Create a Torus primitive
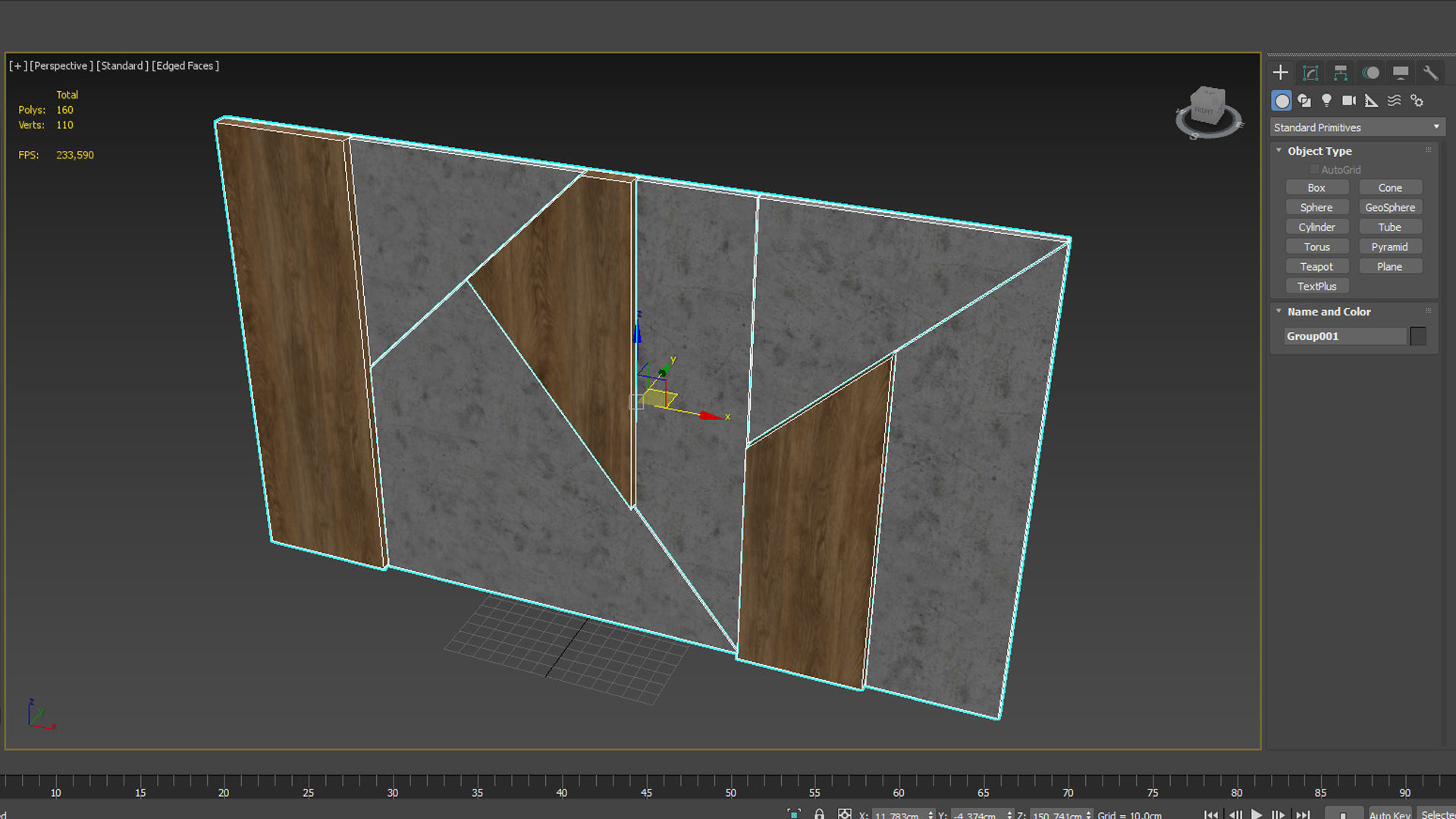Viewport: 1456px width, 819px height. tap(1317, 247)
